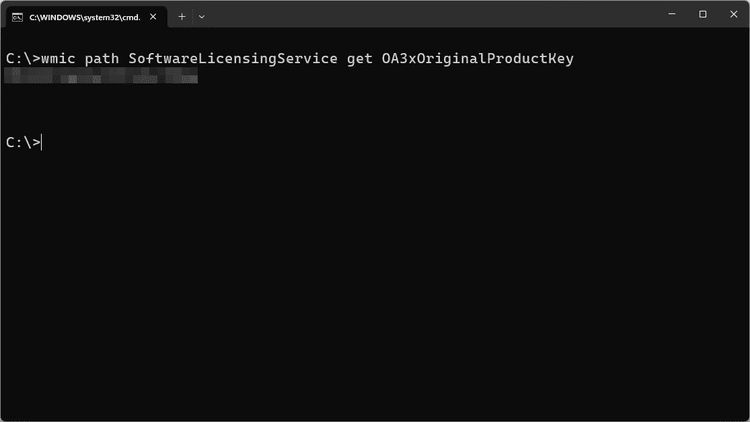Click the first C:\> prompt before wmic

(23, 59)
